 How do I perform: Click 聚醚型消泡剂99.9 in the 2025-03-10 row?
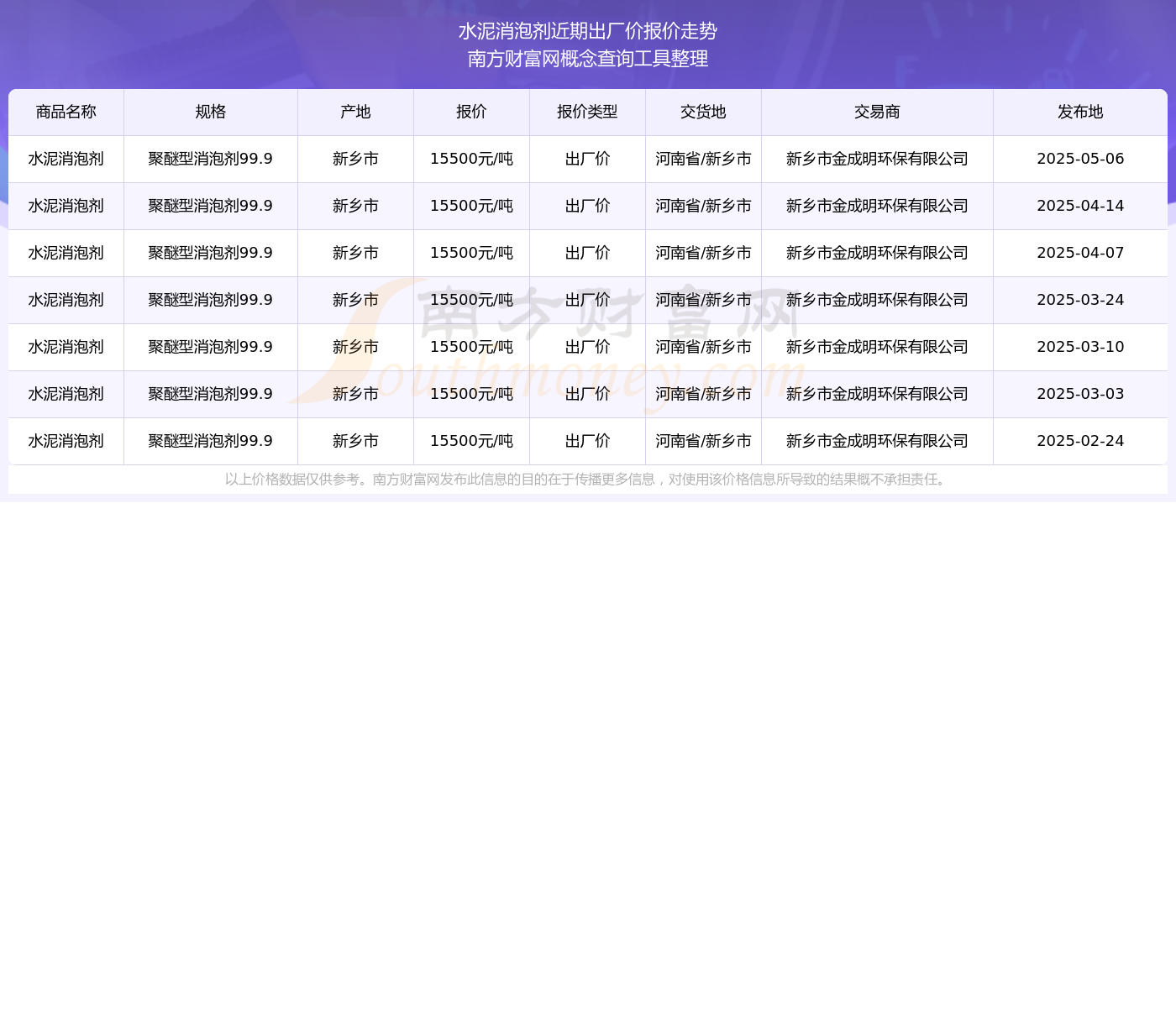pyautogui.click(x=211, y=347)
